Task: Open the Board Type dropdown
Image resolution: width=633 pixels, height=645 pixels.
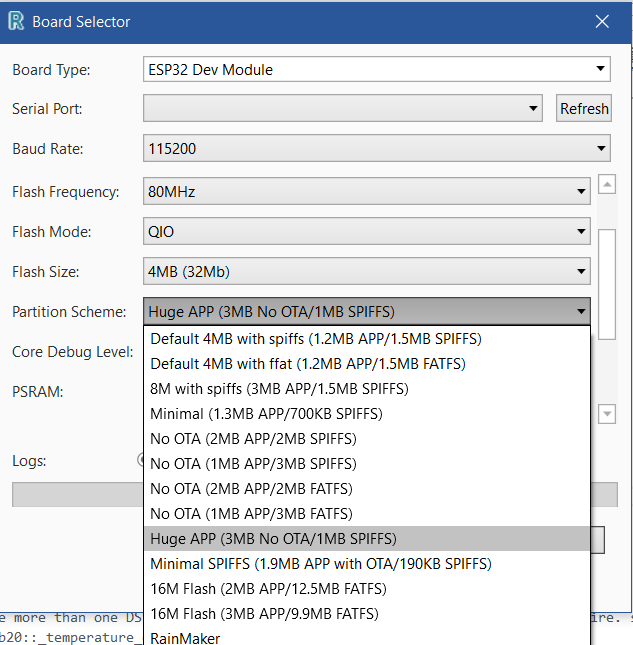Action: (600, 70)
